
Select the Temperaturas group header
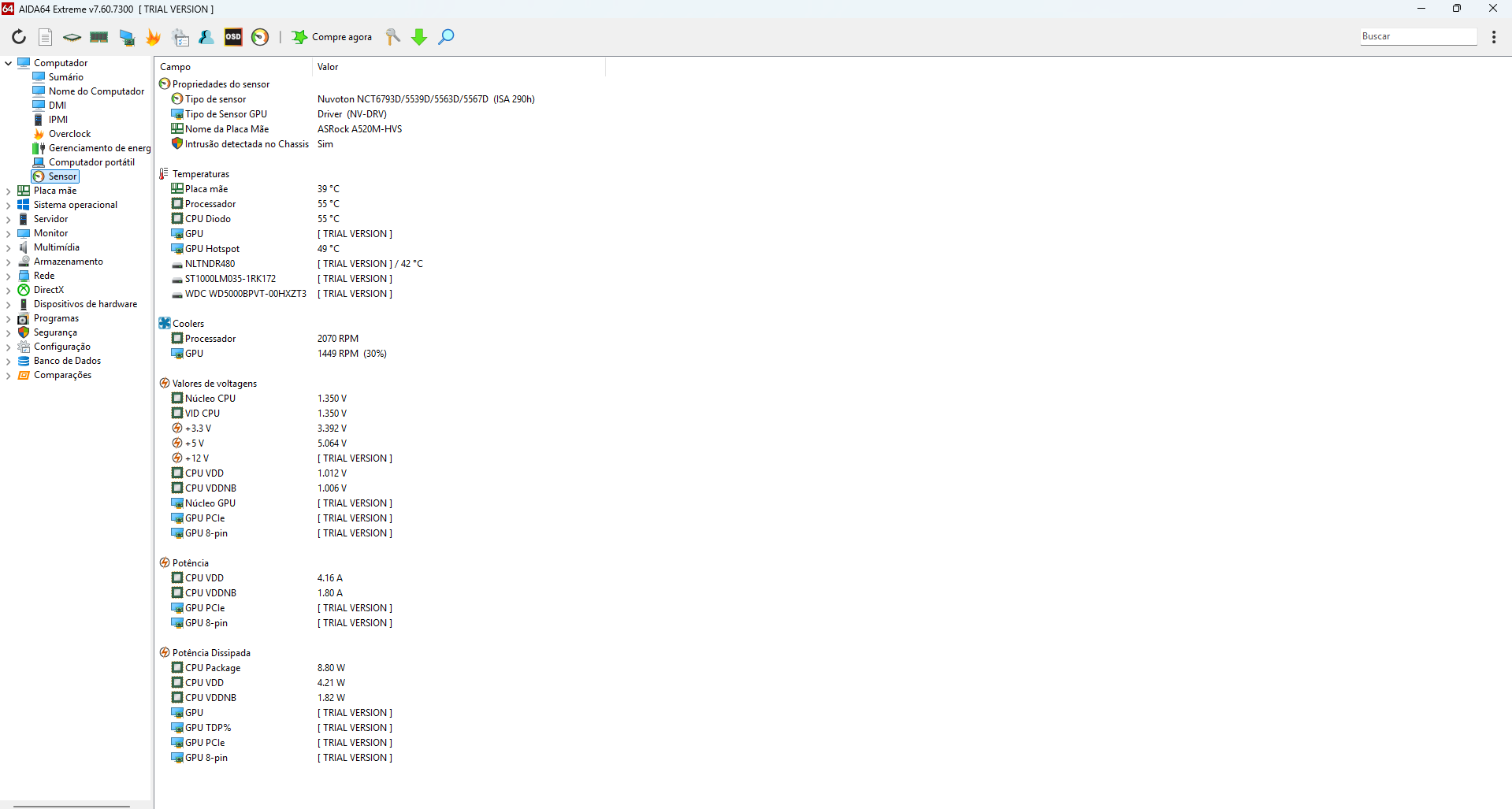tap(194, 174)
